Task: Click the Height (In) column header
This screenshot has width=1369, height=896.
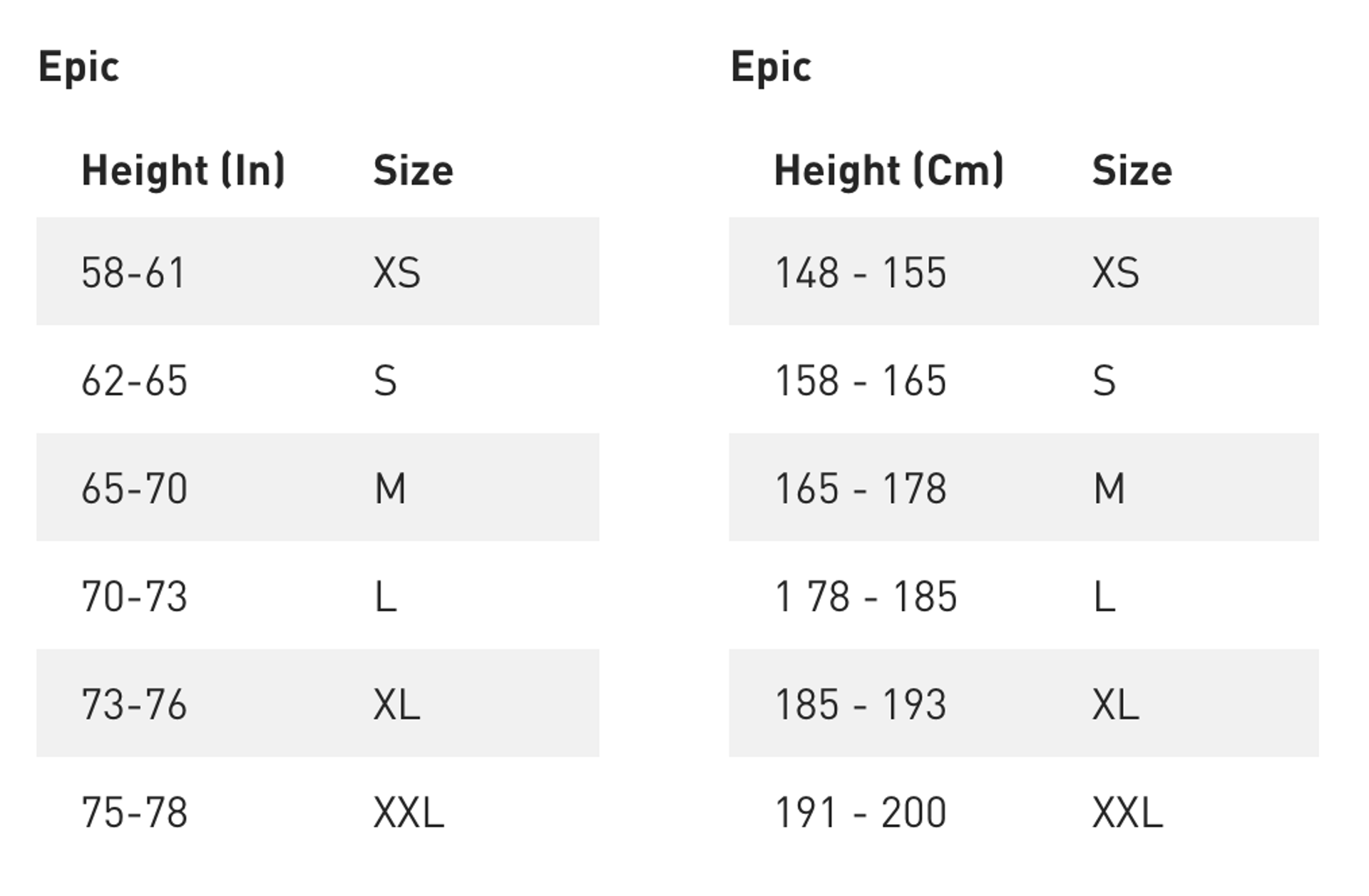Action: (183, 170)
